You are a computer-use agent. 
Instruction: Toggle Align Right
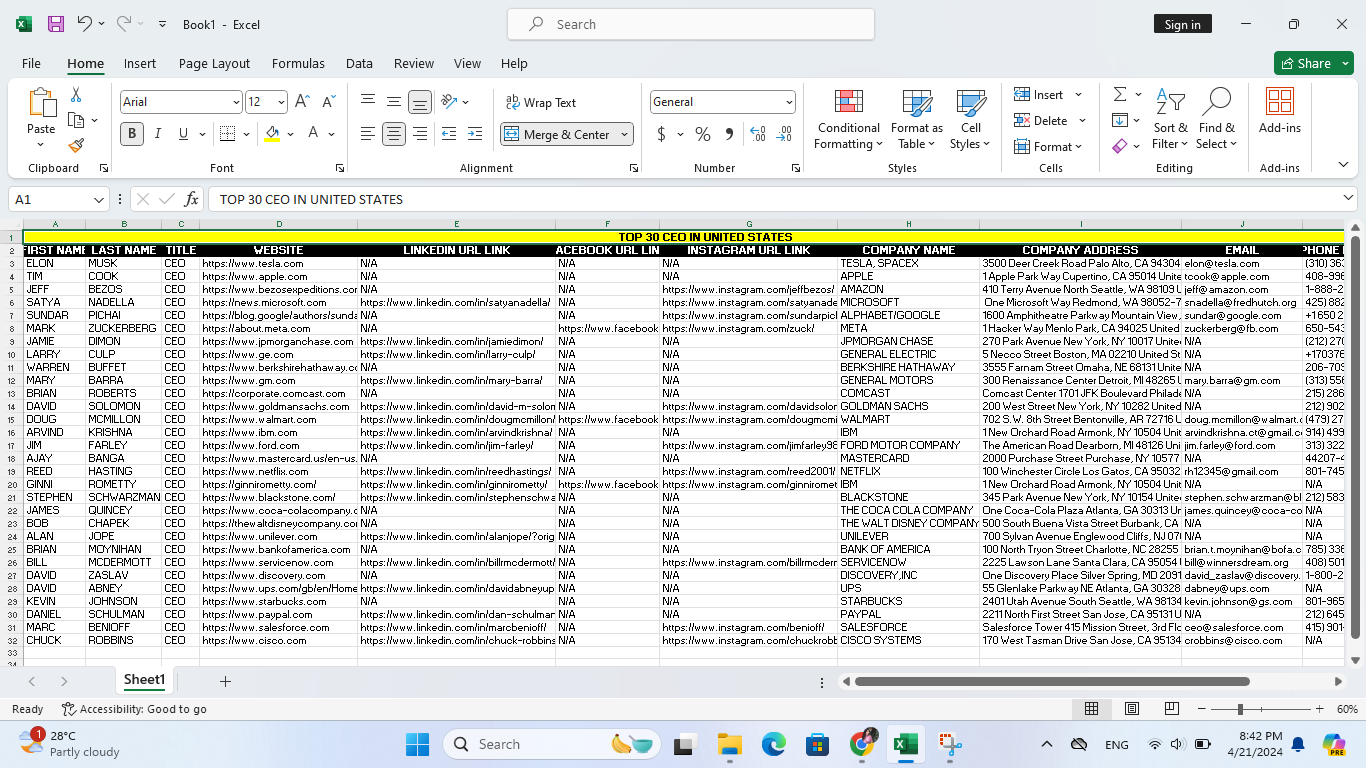pos(420,134)
